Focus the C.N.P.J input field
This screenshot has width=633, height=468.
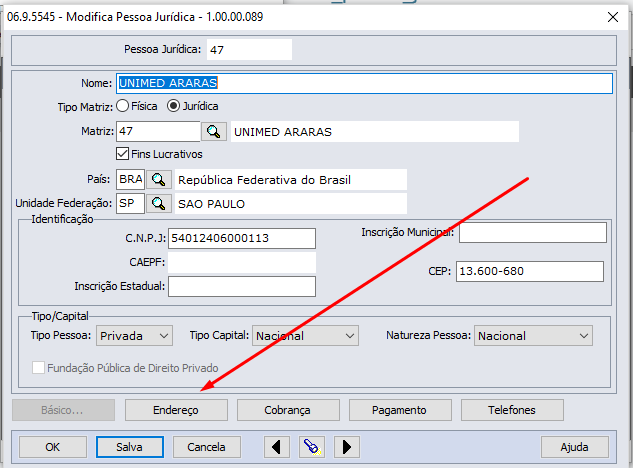coord(242,238)
